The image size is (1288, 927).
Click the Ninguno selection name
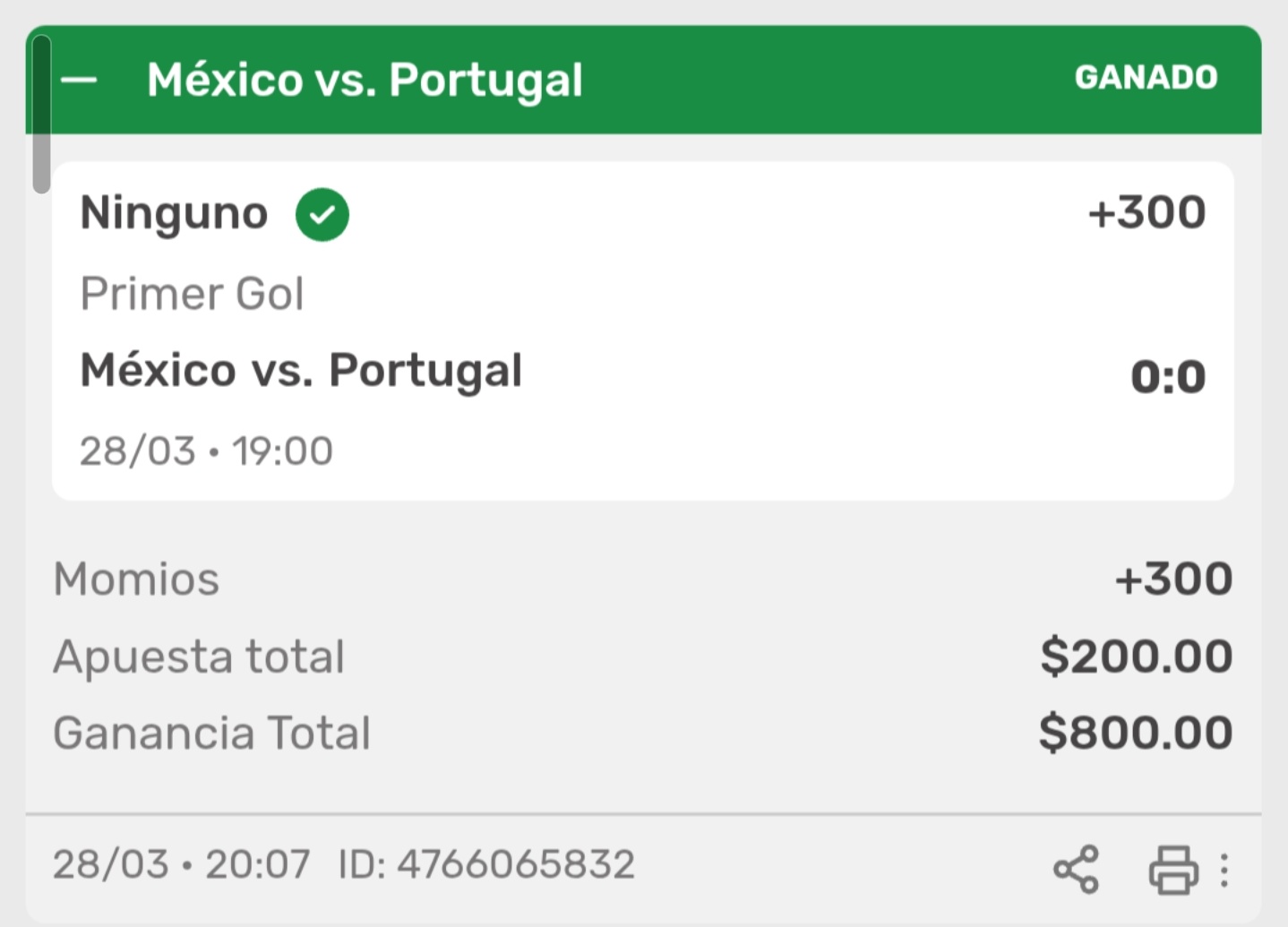click(174, 213)
